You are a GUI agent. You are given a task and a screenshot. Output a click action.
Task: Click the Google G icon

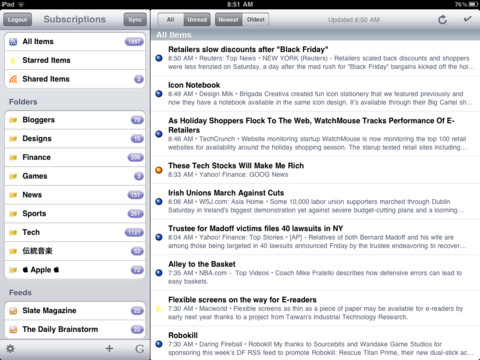coord(140,349)
